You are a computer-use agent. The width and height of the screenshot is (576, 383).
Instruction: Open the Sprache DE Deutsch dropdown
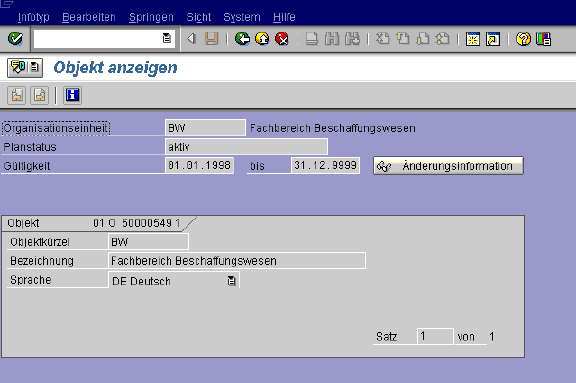click(x=231, y=281)
